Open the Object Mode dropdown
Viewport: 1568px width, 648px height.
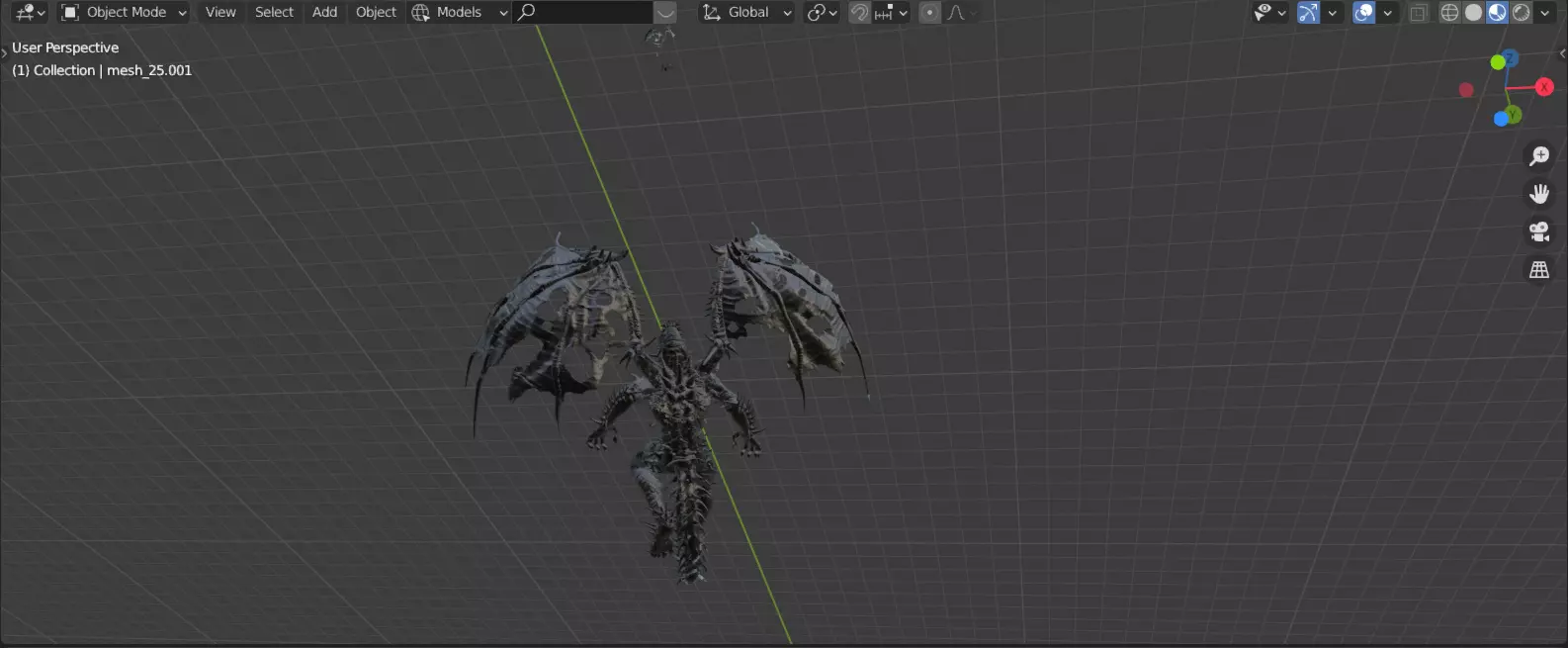pyautogui.click(x=124, y=12)
